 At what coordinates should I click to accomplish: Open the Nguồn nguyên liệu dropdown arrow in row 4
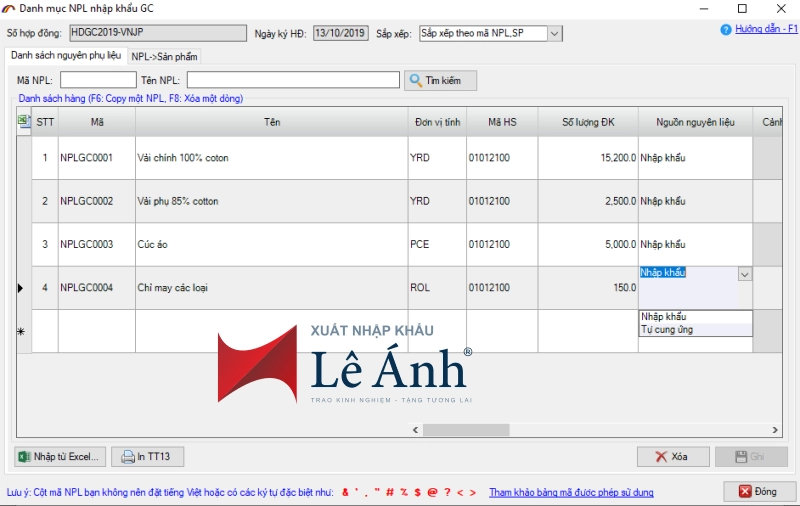click(744, 273)
